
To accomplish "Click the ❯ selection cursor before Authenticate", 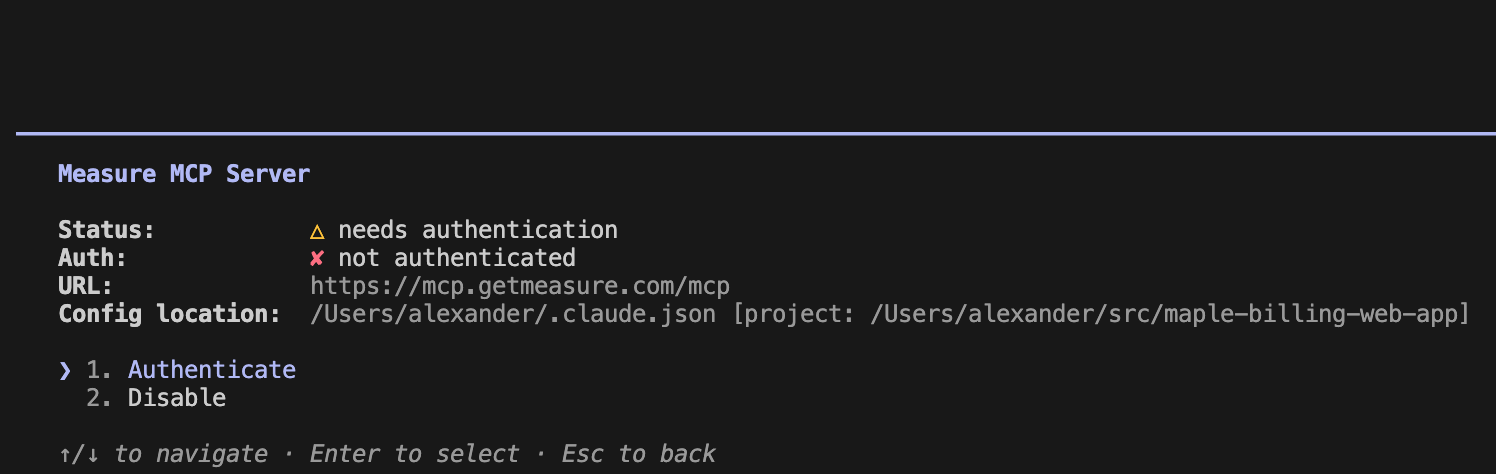I will click(65, 370).
